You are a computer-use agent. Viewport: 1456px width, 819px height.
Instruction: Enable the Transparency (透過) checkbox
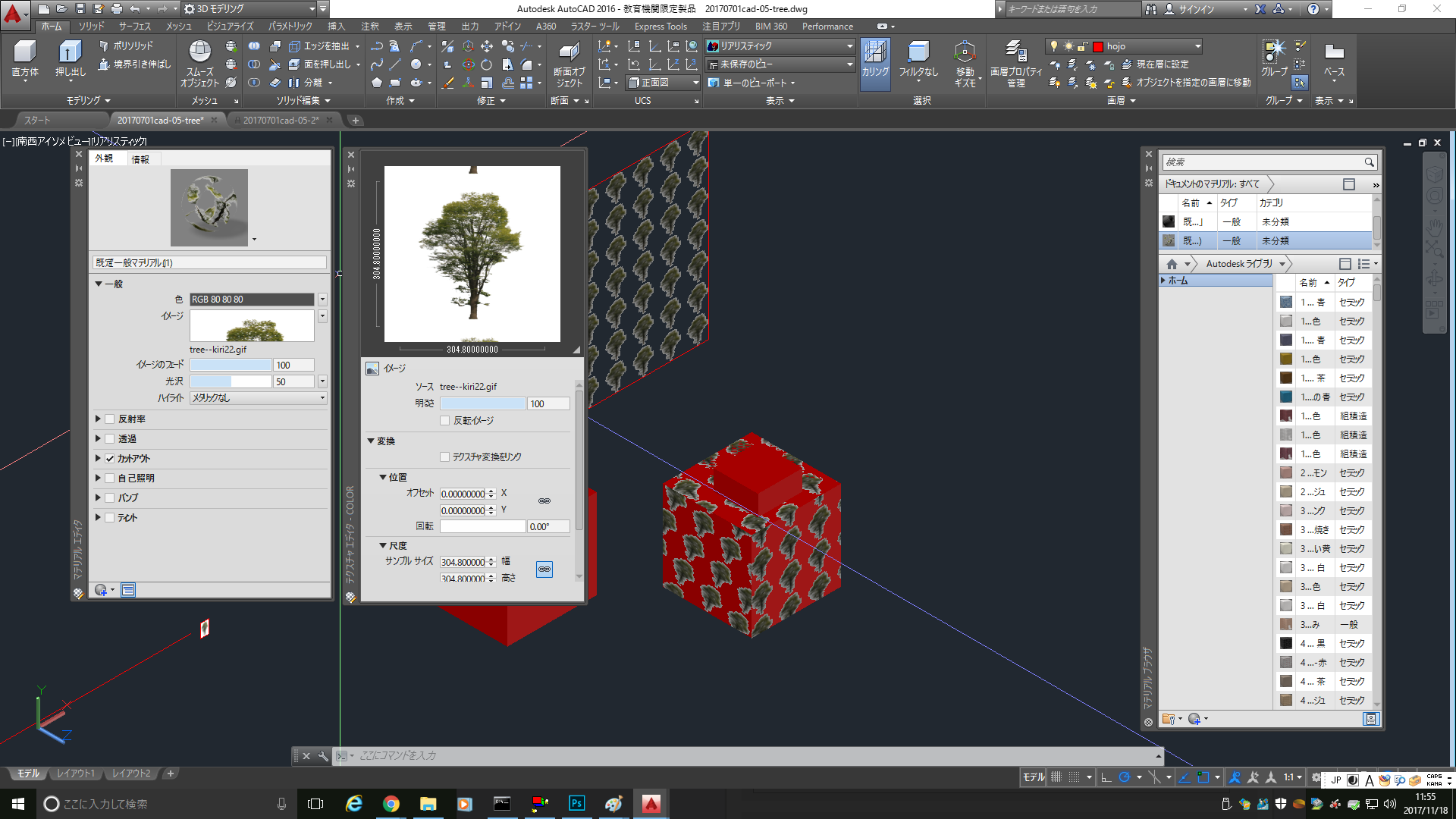pos(110,439)
